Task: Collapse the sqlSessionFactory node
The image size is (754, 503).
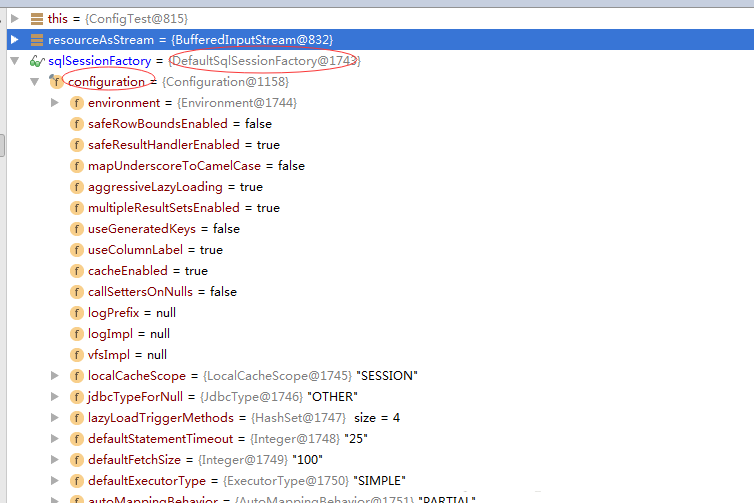Action: coord(14,61)
